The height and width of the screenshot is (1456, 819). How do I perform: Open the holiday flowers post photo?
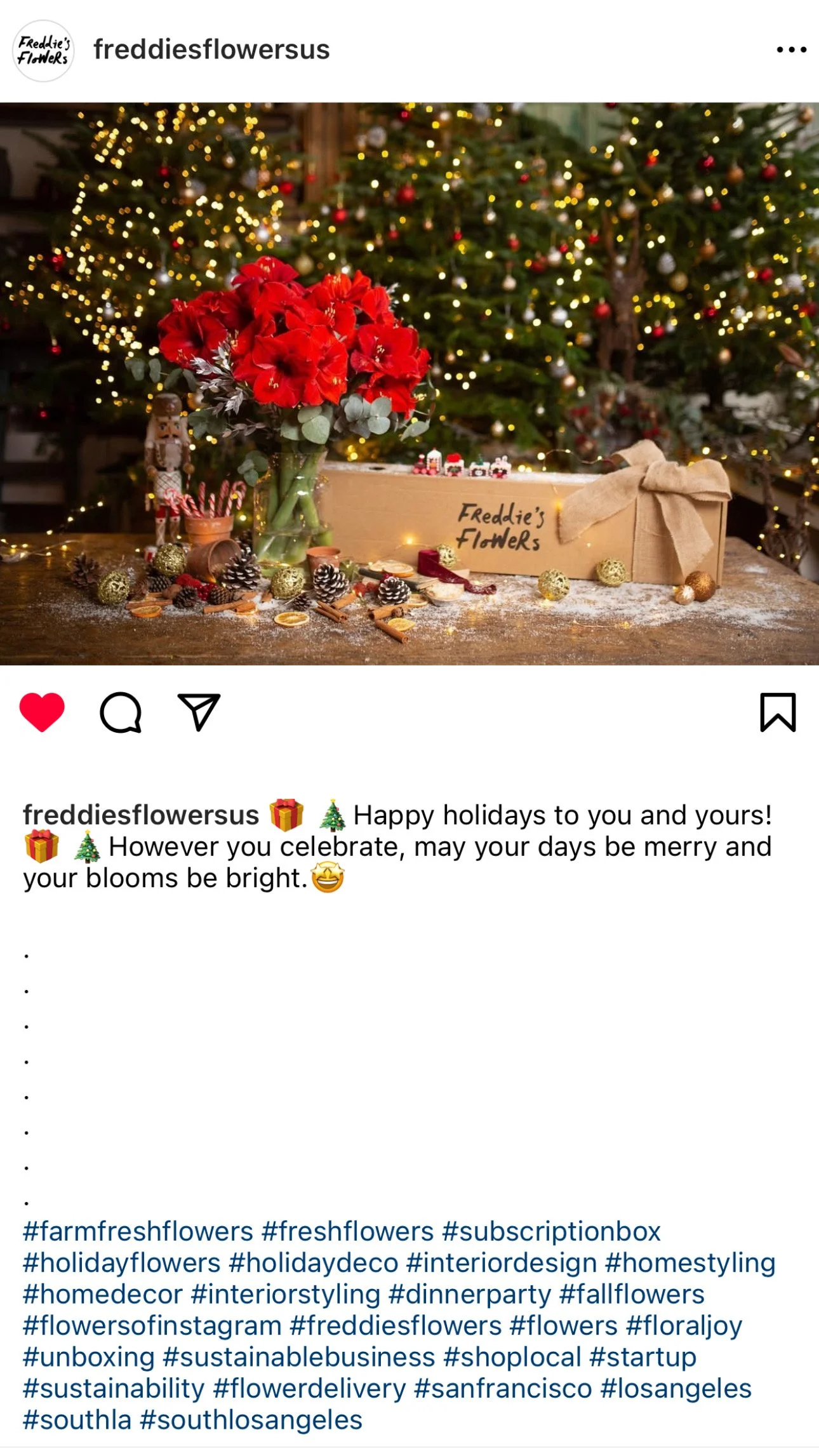click(x=409, y=384)
